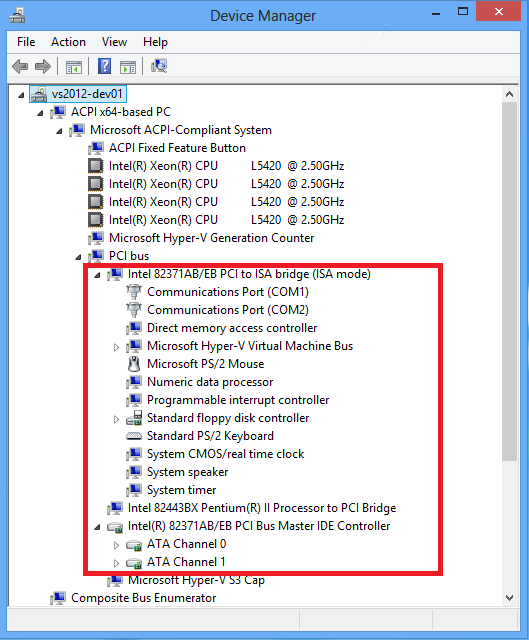Screen dimensions: 529x640
Task: Open the View menu
Action: click(114, 42)
